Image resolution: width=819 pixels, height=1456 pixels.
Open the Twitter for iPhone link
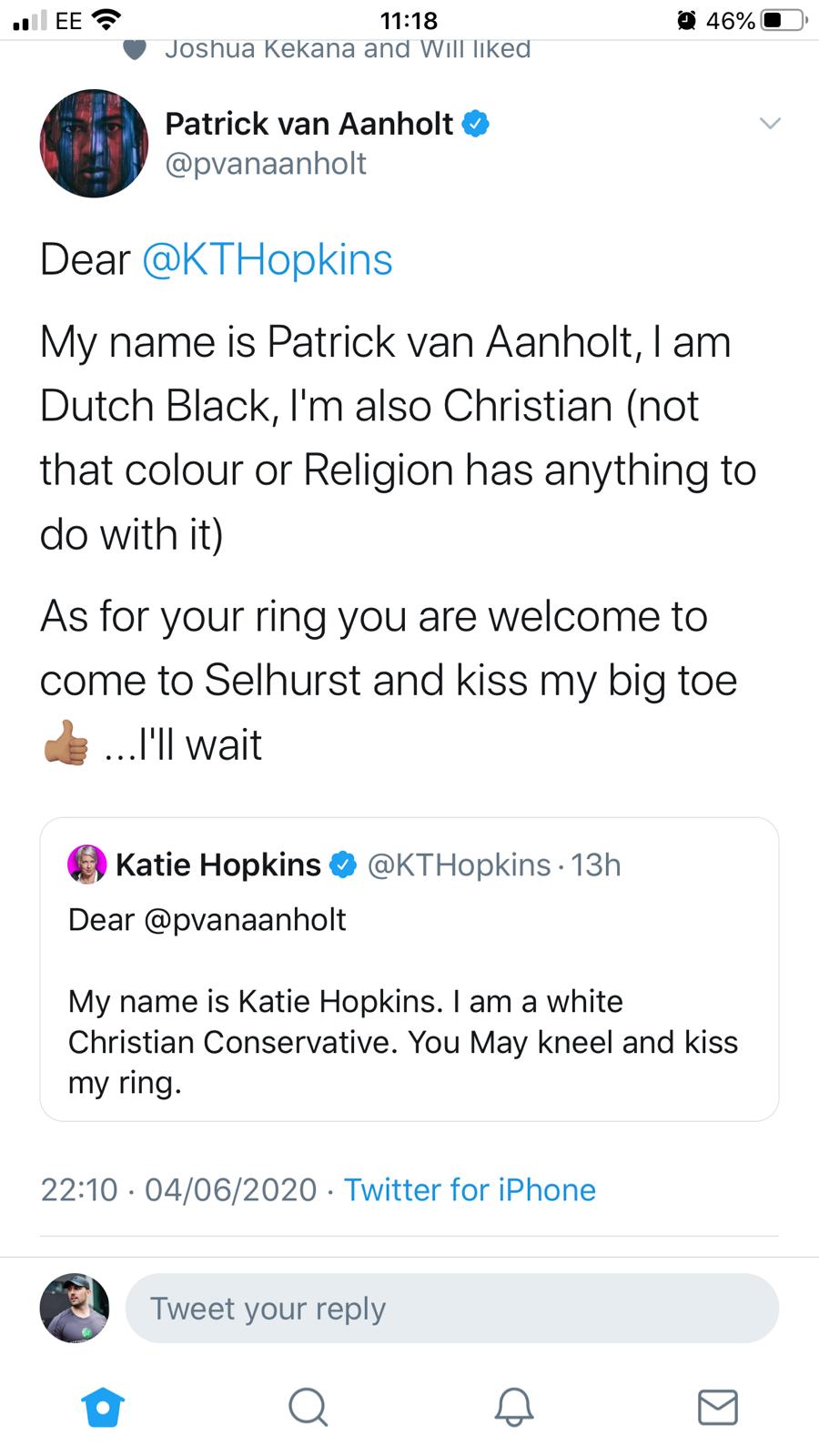[x=470, y=1189]
